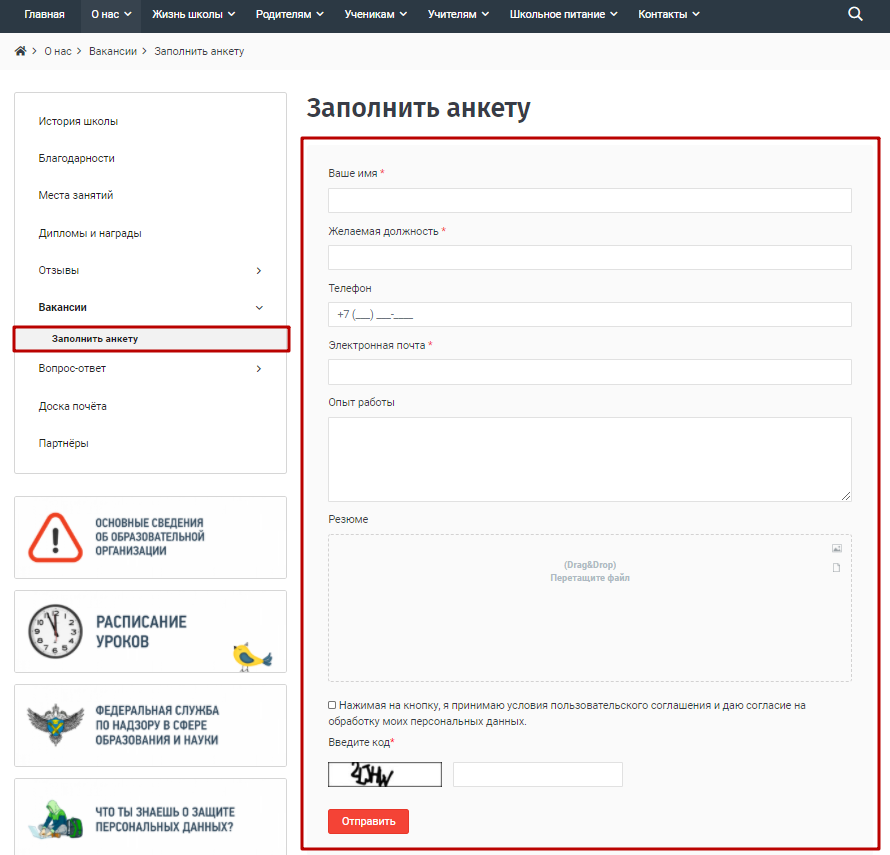This screenshot has height=855, width=890.
Task: Select Доска почёта in the sidebar
Action: [x=73, y=406]
